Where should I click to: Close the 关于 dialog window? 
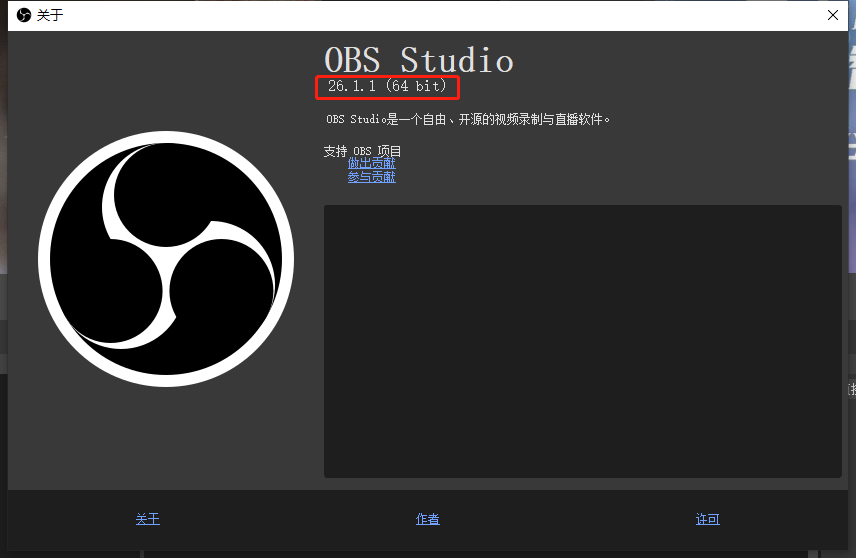pos(833,15)
